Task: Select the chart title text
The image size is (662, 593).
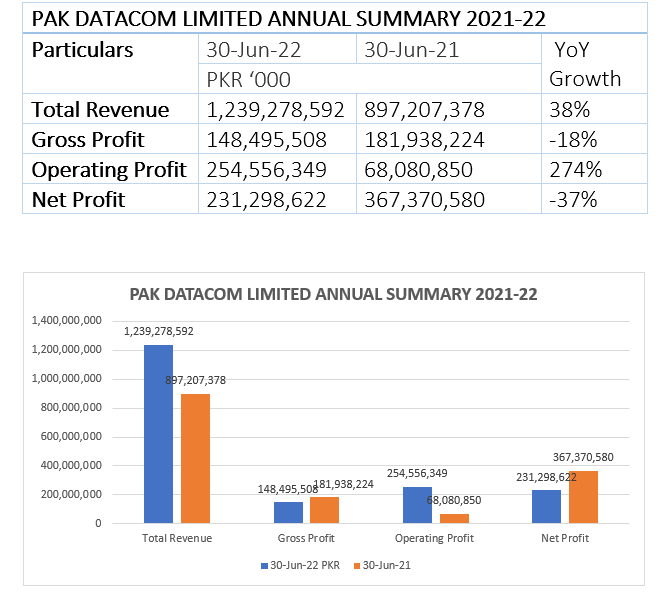Action: pos(333,294)
